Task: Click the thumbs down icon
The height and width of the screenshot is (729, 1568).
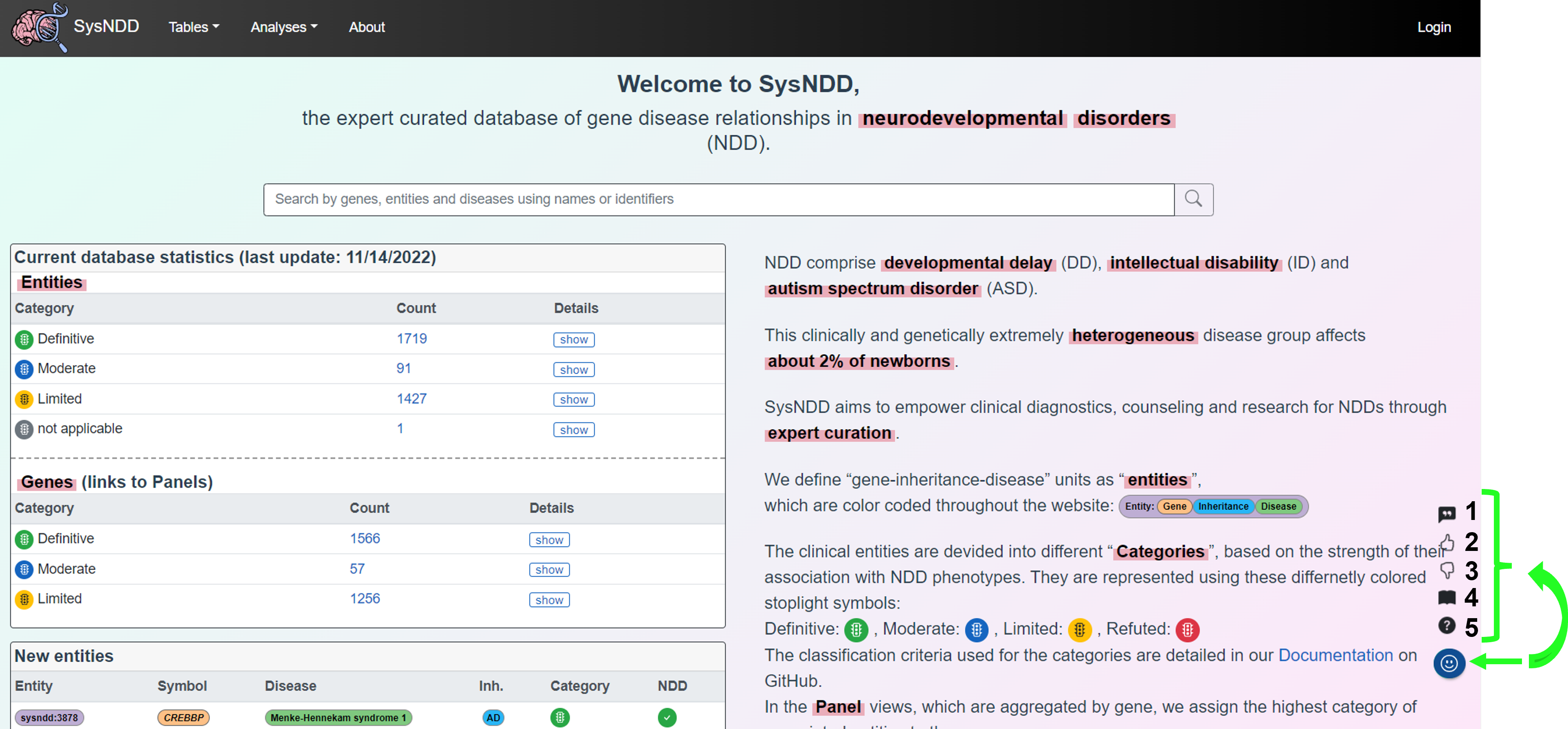Action: 1447,570
